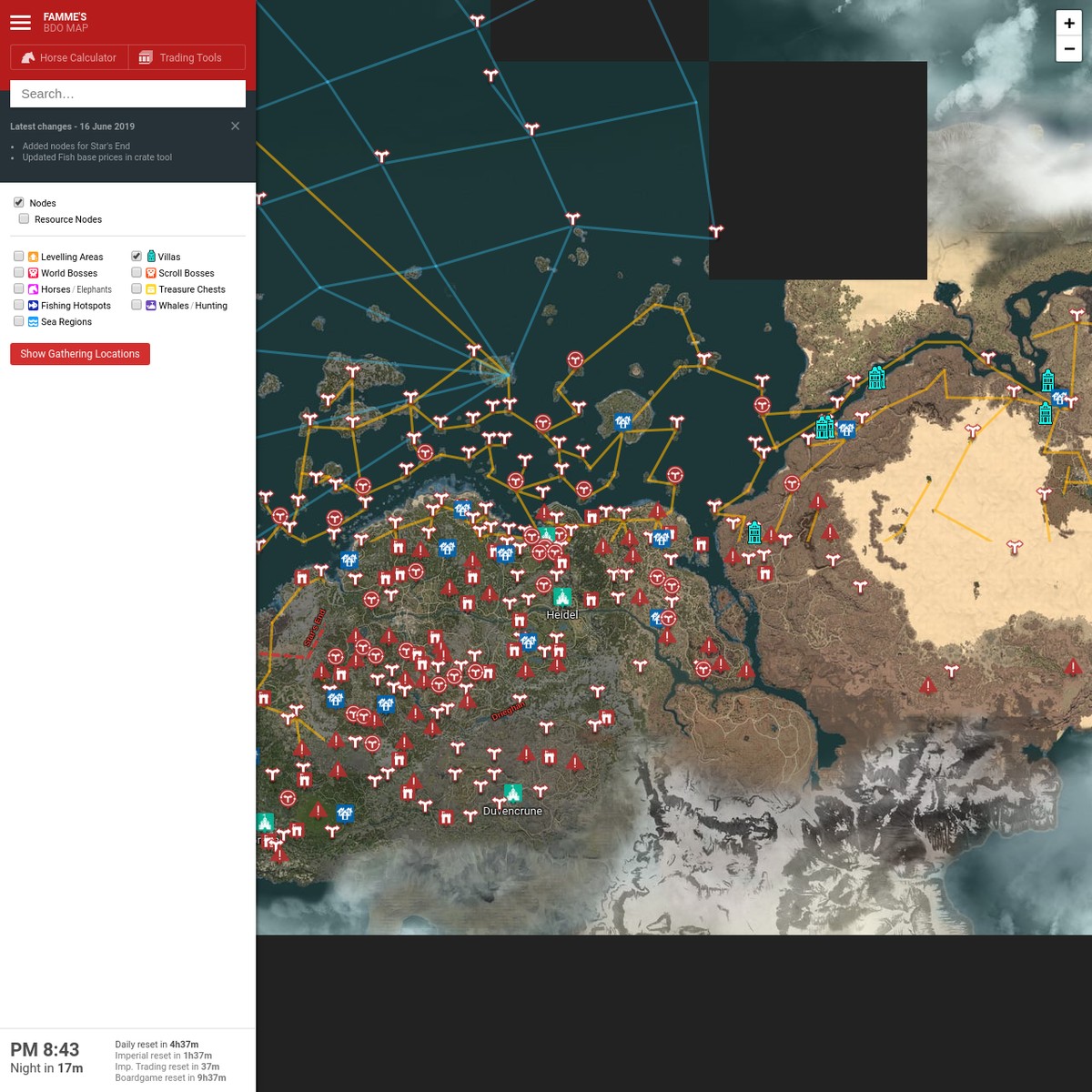Click the Whales / Hunting whale icon

coord(150,305)
